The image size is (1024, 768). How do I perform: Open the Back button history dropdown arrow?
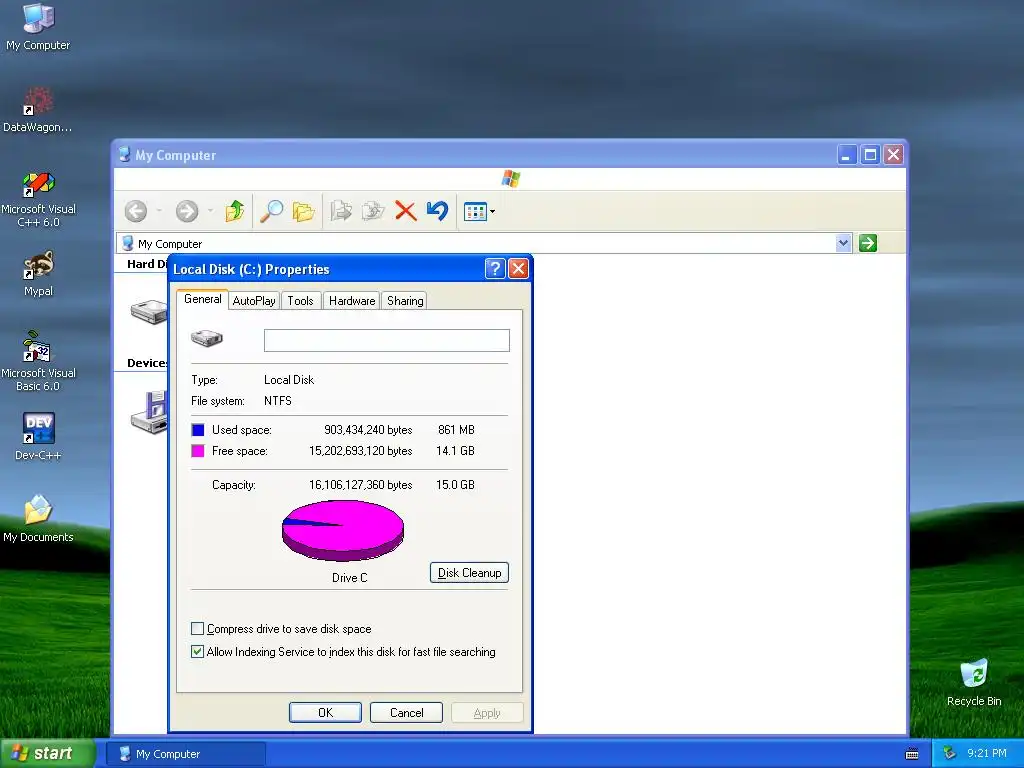tap(159, 211)
